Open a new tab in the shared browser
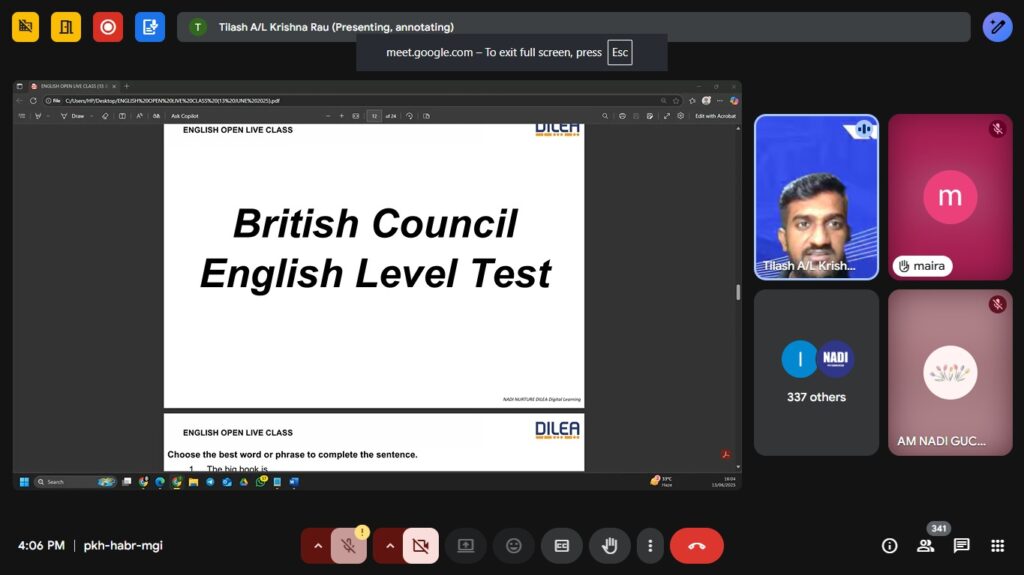 (x=127, y=86)
